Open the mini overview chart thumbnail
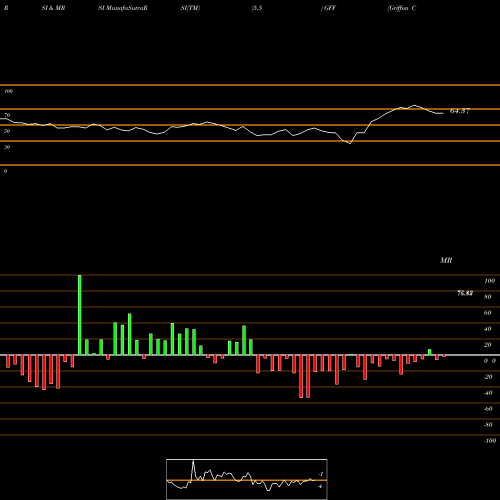The height and width of the screenshot is (500, 500). click(247, 479)
